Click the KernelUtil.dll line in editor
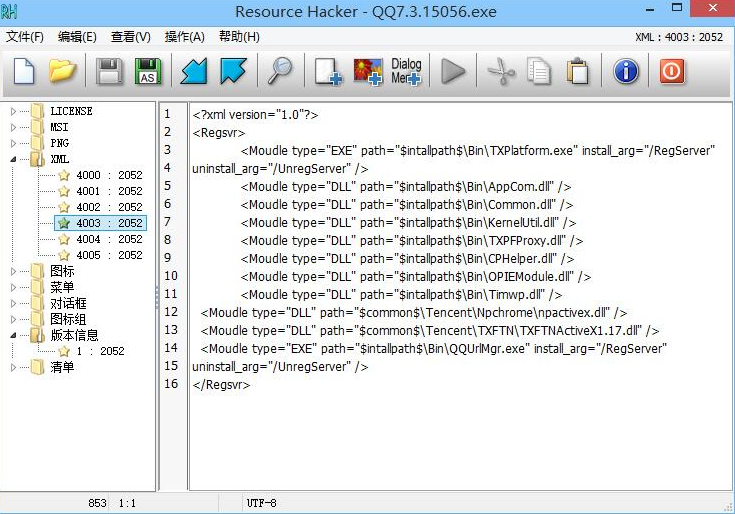 [408, 223]
